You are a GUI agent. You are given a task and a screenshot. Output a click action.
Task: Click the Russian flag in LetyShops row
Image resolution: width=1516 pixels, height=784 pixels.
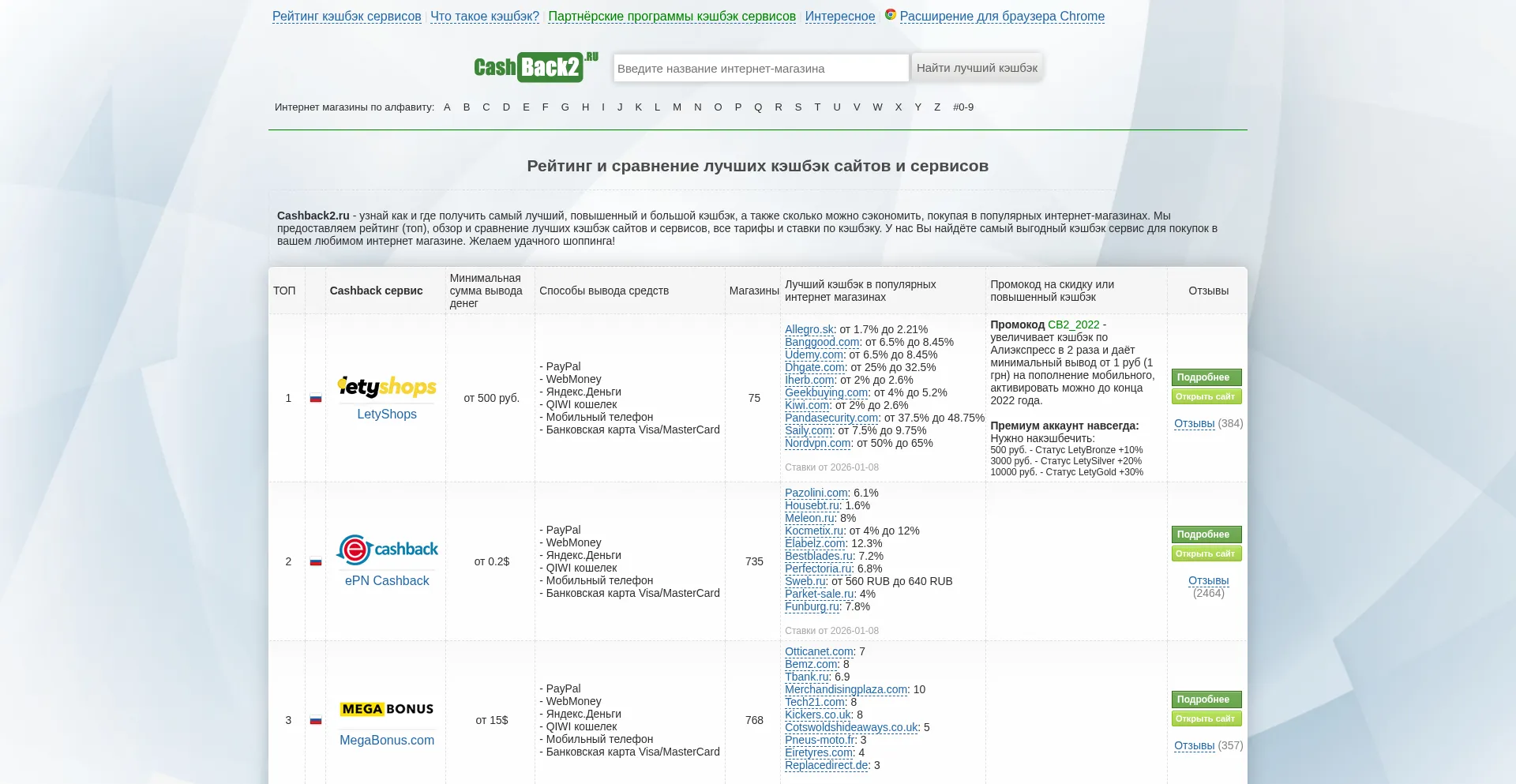tap(316, 399)
